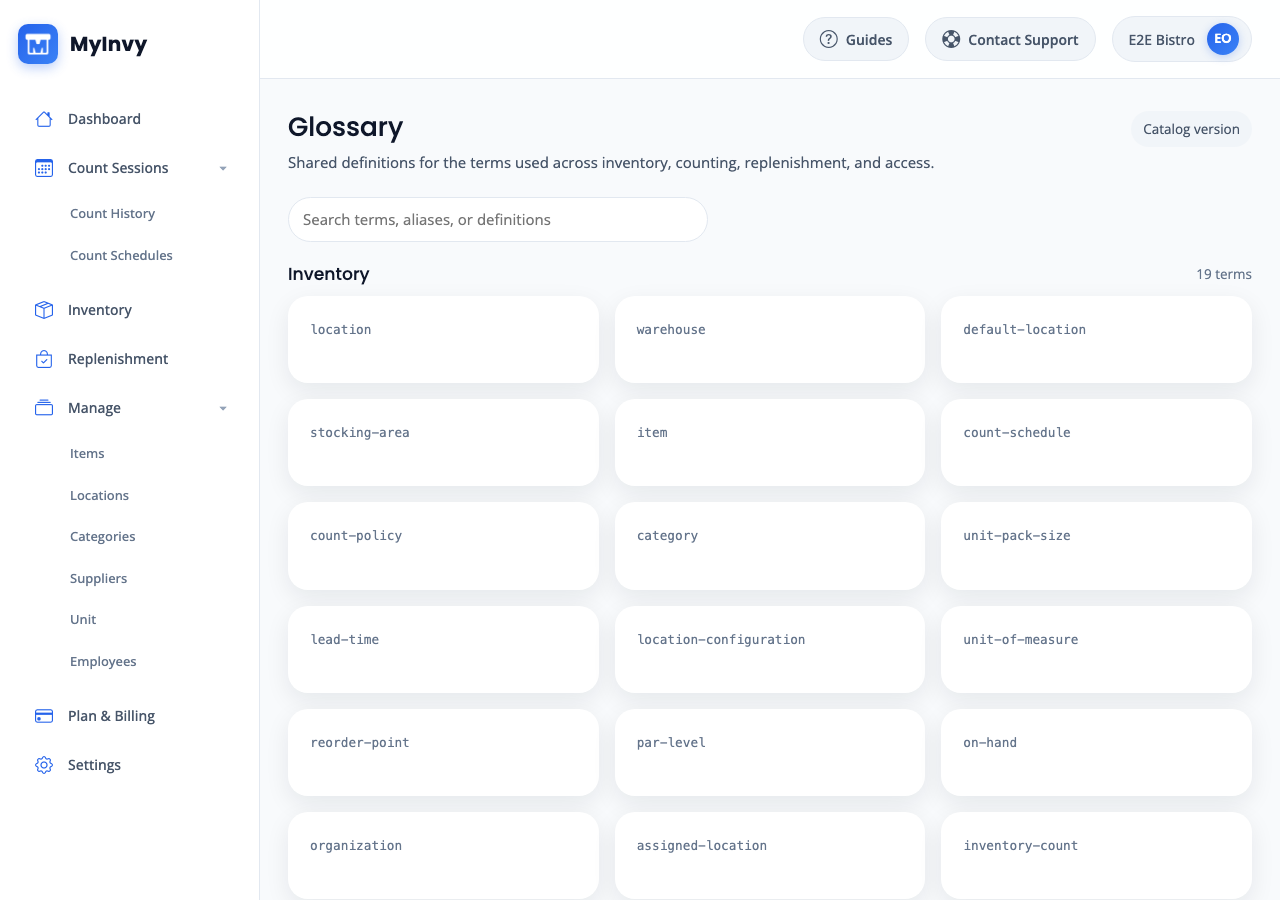The width and height of the screenshot is (1280, 900).
Task: Open Unit under Manage
Action: tap(83, 619)
